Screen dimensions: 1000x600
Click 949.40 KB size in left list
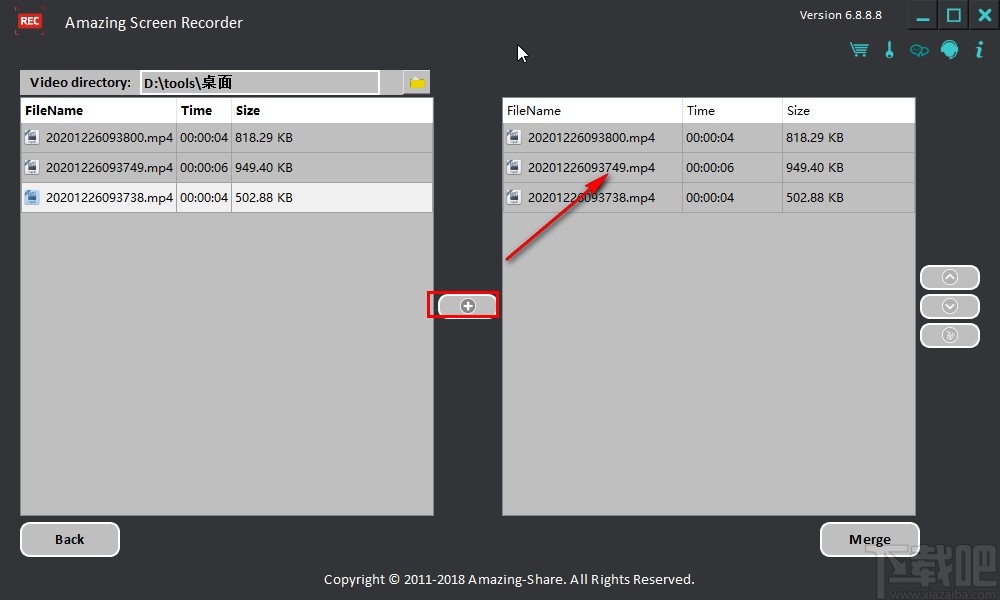click(x=264, y=168)
